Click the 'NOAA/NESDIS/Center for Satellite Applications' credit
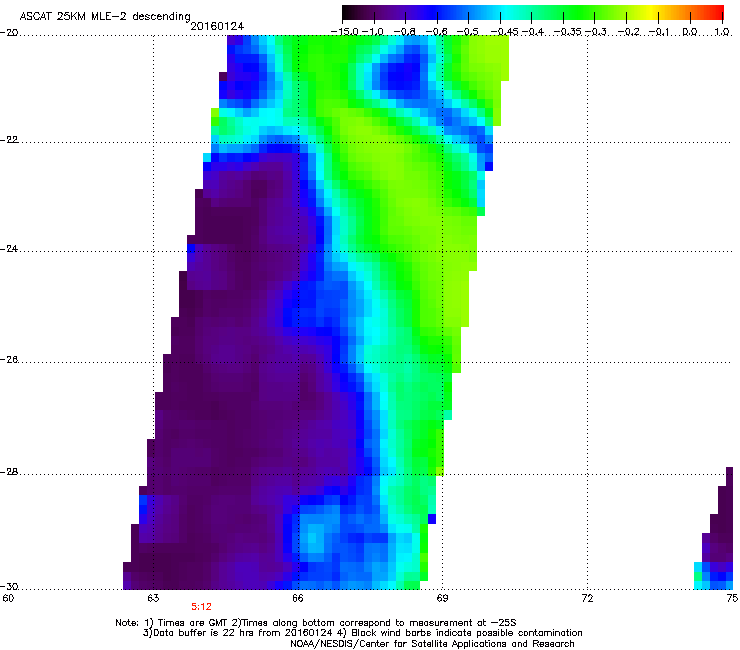 [400, 643]
